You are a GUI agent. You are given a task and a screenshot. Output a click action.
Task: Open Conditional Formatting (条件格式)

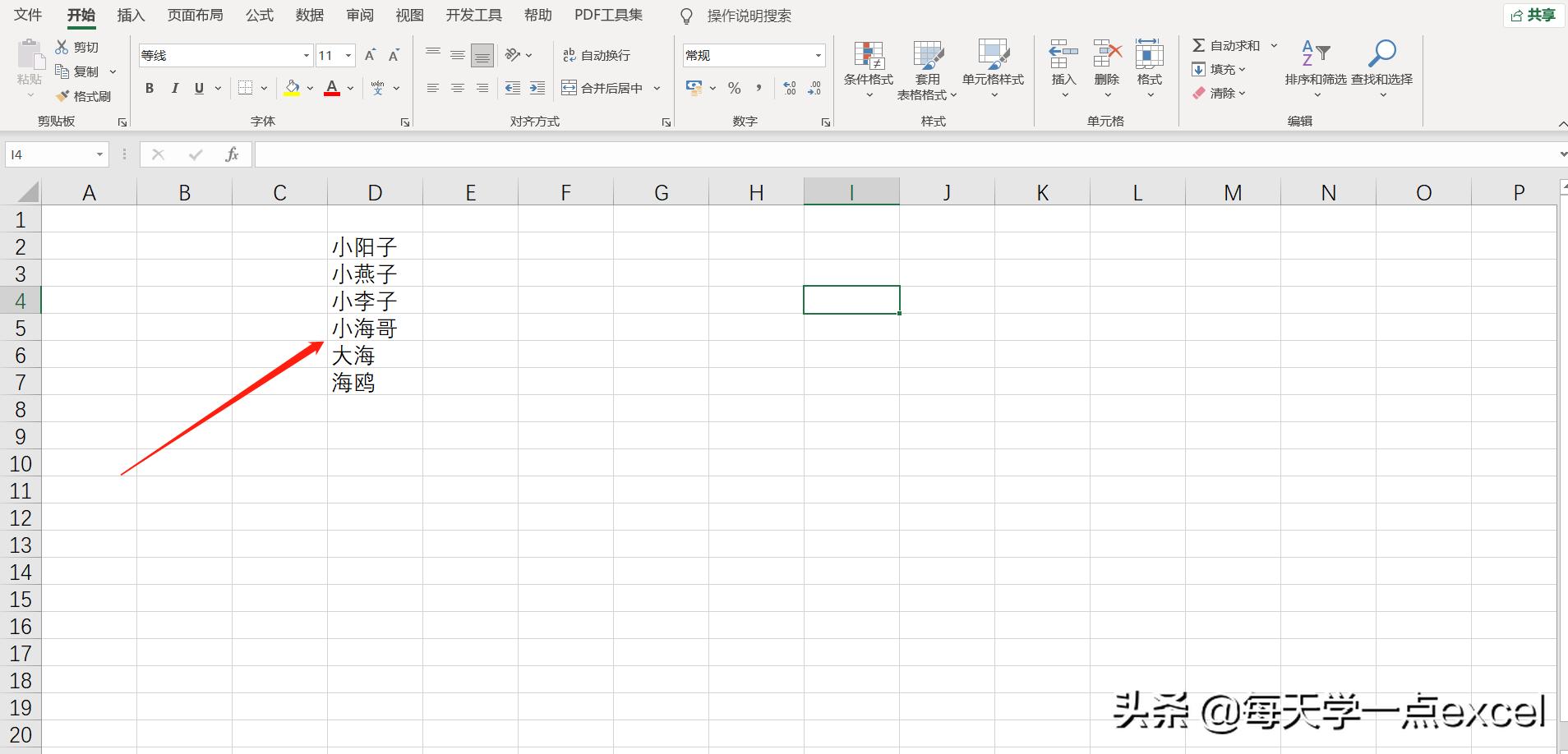tap(869, 70)
